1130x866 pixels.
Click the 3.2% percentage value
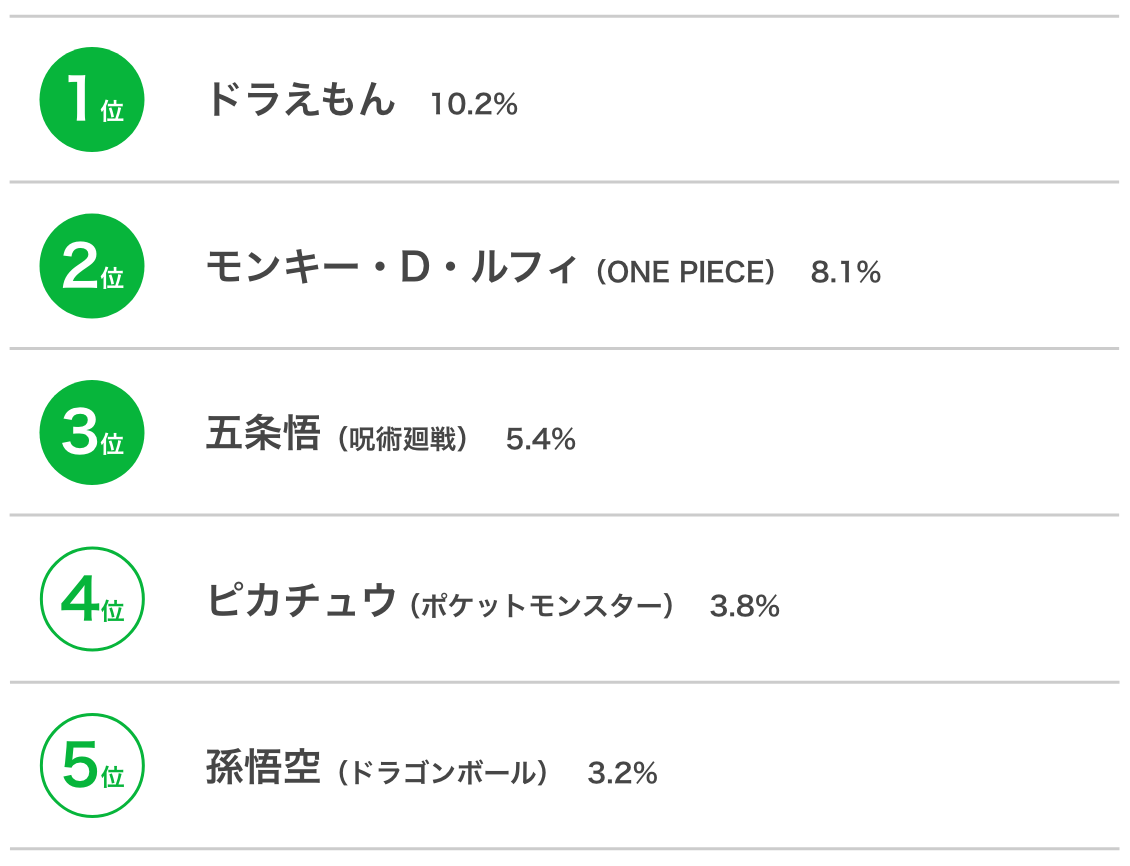click(x=622, y=773)
